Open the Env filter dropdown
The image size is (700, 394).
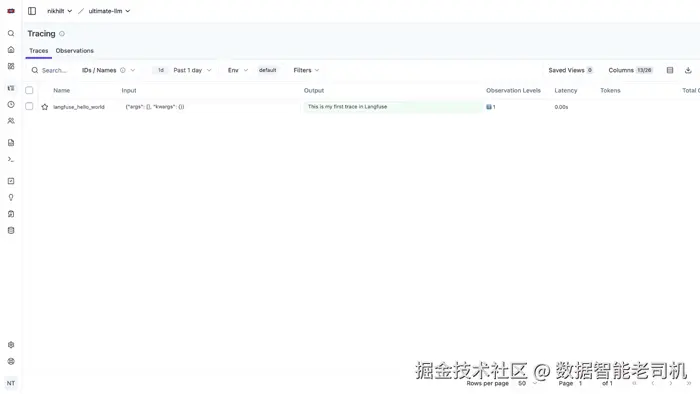click(x=238, y=70)
